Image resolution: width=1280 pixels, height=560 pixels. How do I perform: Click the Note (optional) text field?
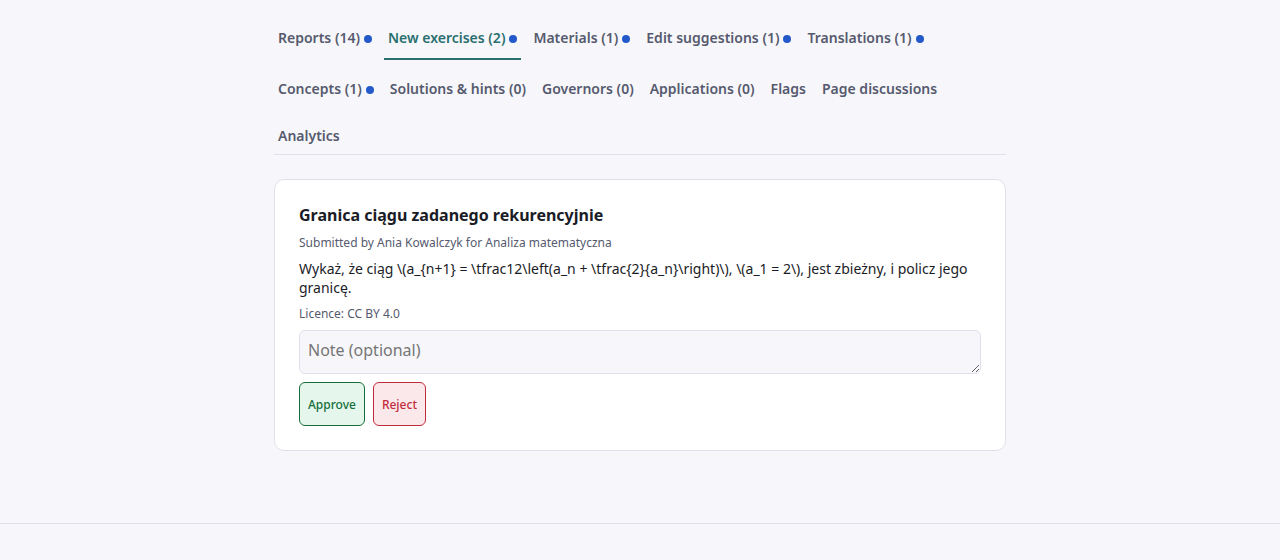point(640,352)
